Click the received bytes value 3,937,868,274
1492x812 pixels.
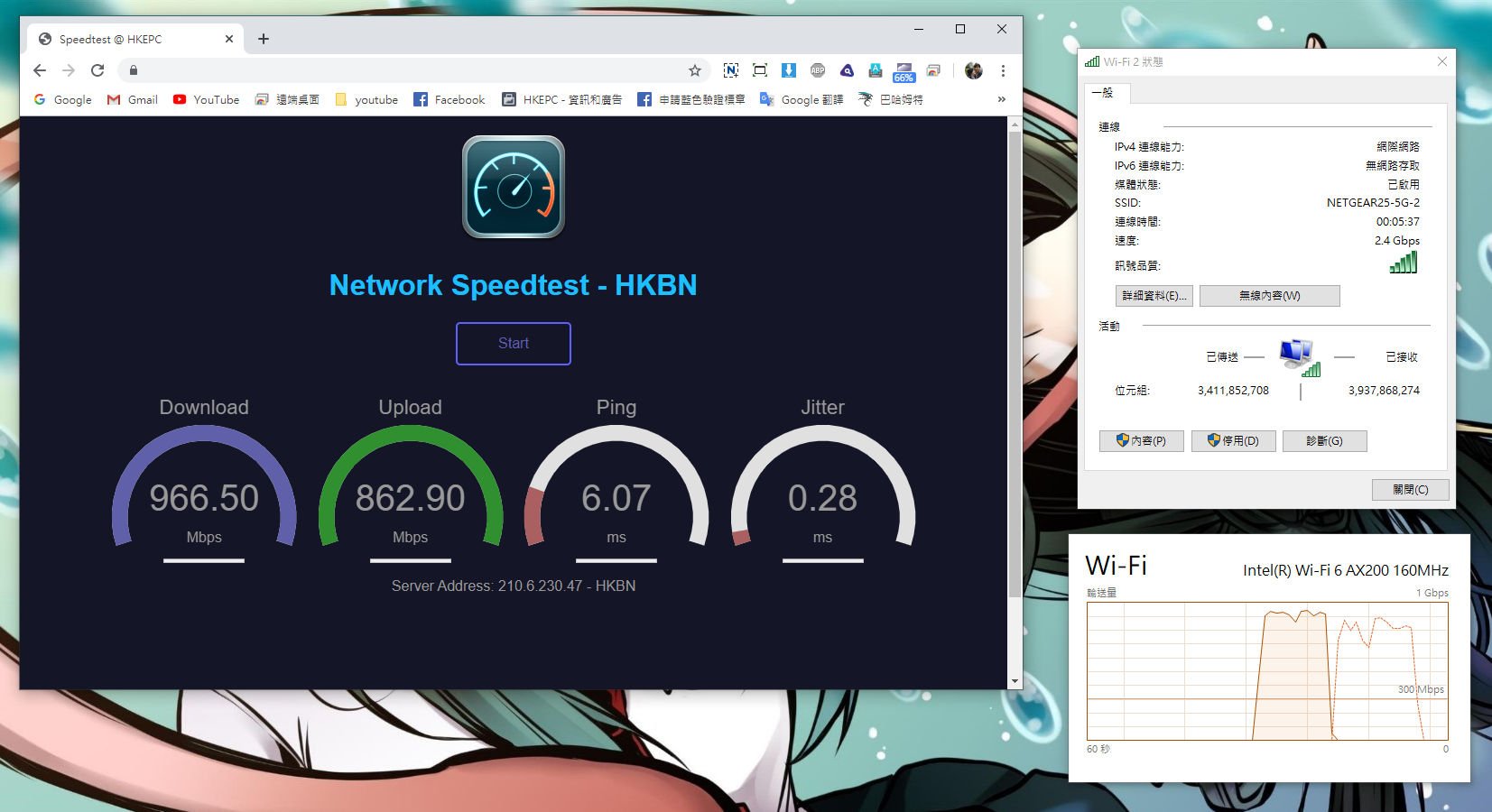point(1384,391)
